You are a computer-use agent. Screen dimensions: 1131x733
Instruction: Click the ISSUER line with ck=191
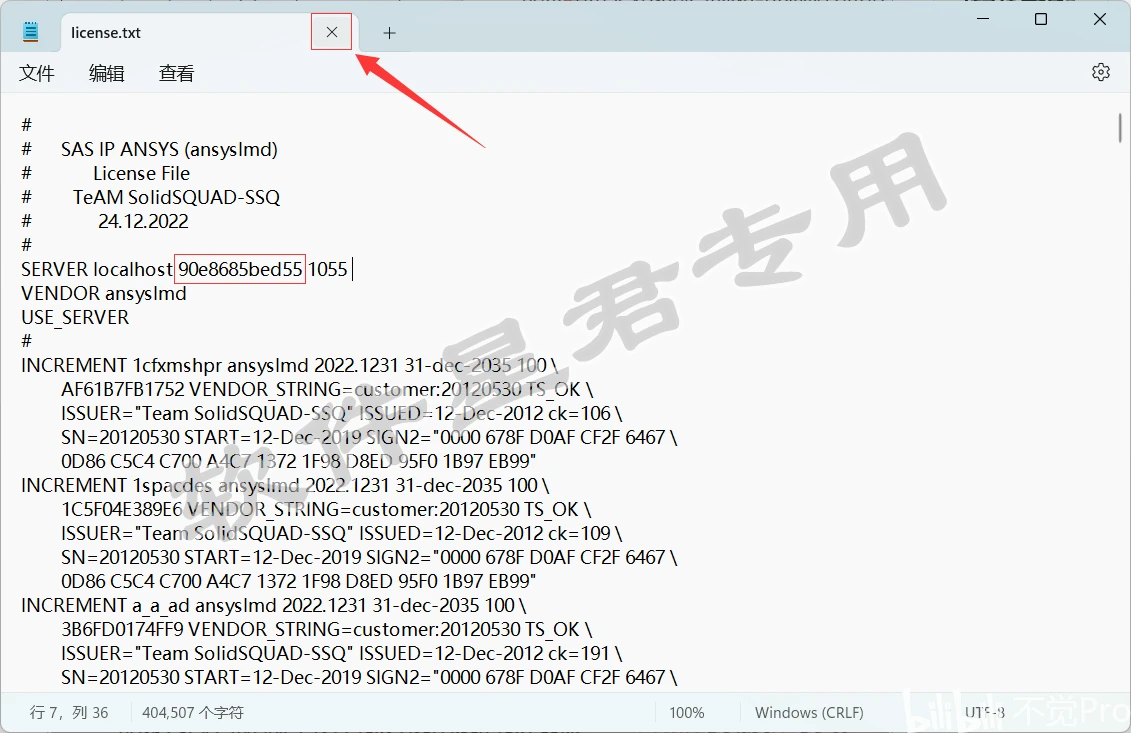click(x=341, y=653)
